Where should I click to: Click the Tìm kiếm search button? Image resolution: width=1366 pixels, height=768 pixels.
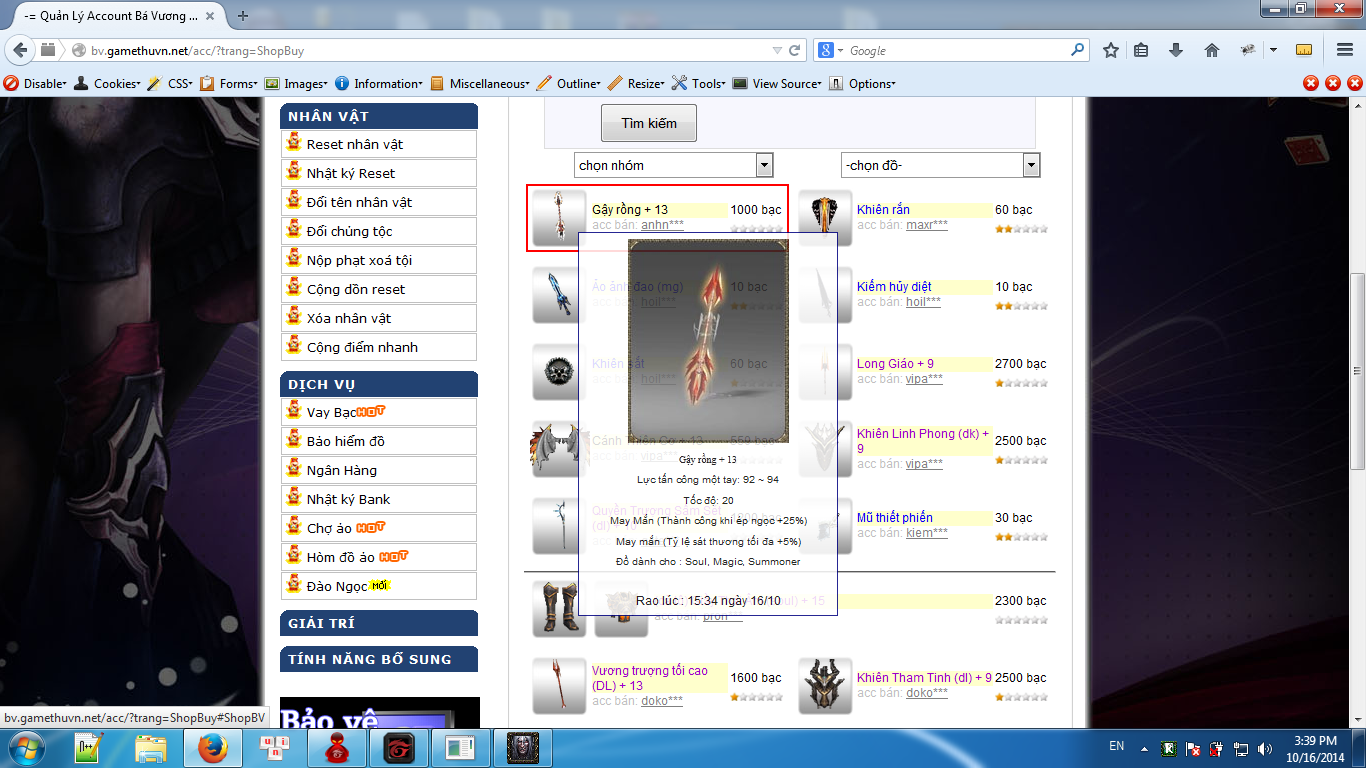[x=649, y=123]
